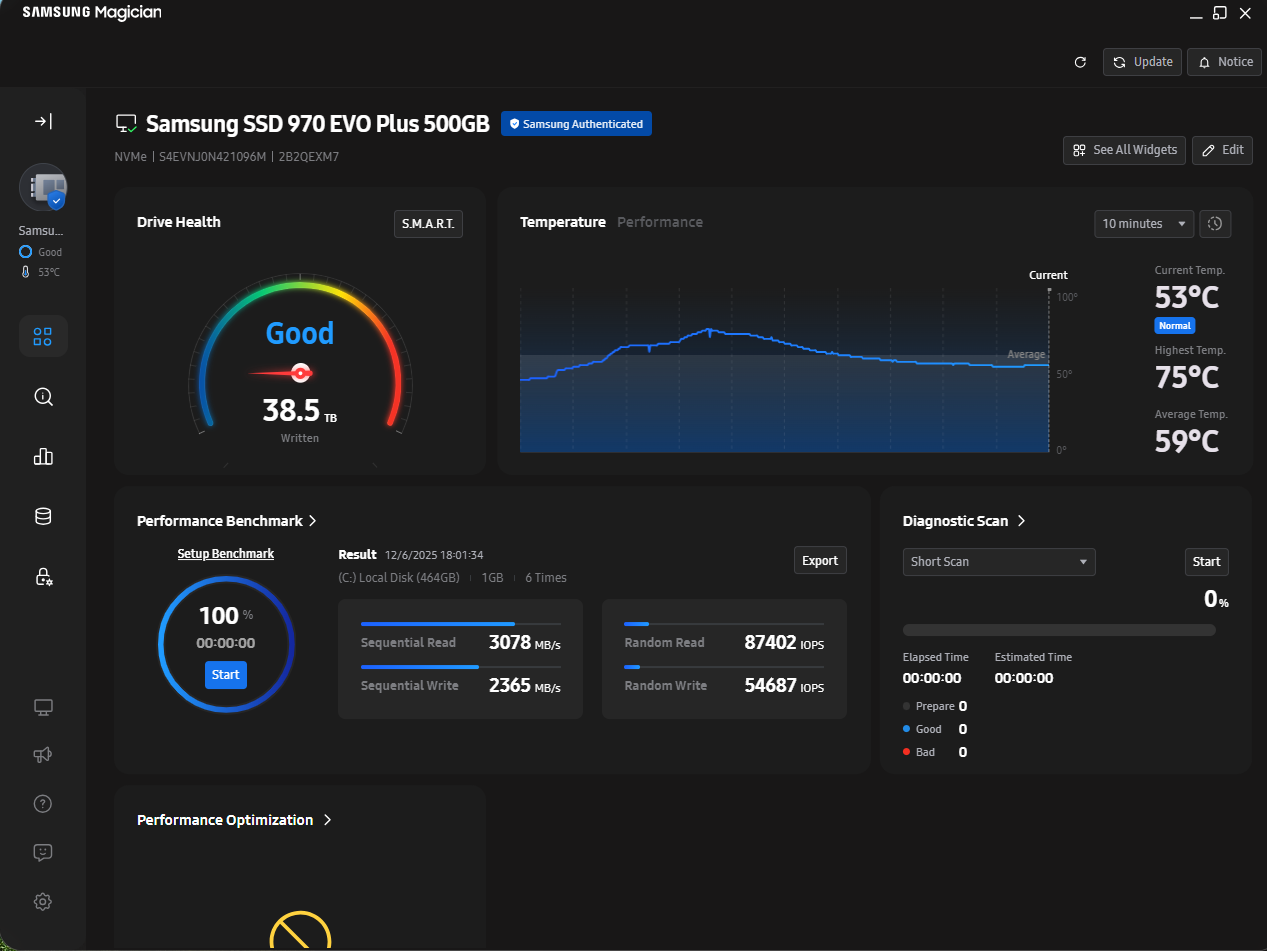Click the Setup Benchmark link
The image size is (1267, 951).
click(x=226, y=553)
